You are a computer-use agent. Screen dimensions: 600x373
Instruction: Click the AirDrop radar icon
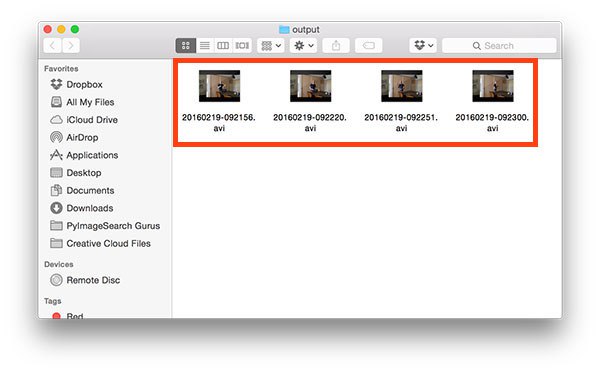(56, 137)
